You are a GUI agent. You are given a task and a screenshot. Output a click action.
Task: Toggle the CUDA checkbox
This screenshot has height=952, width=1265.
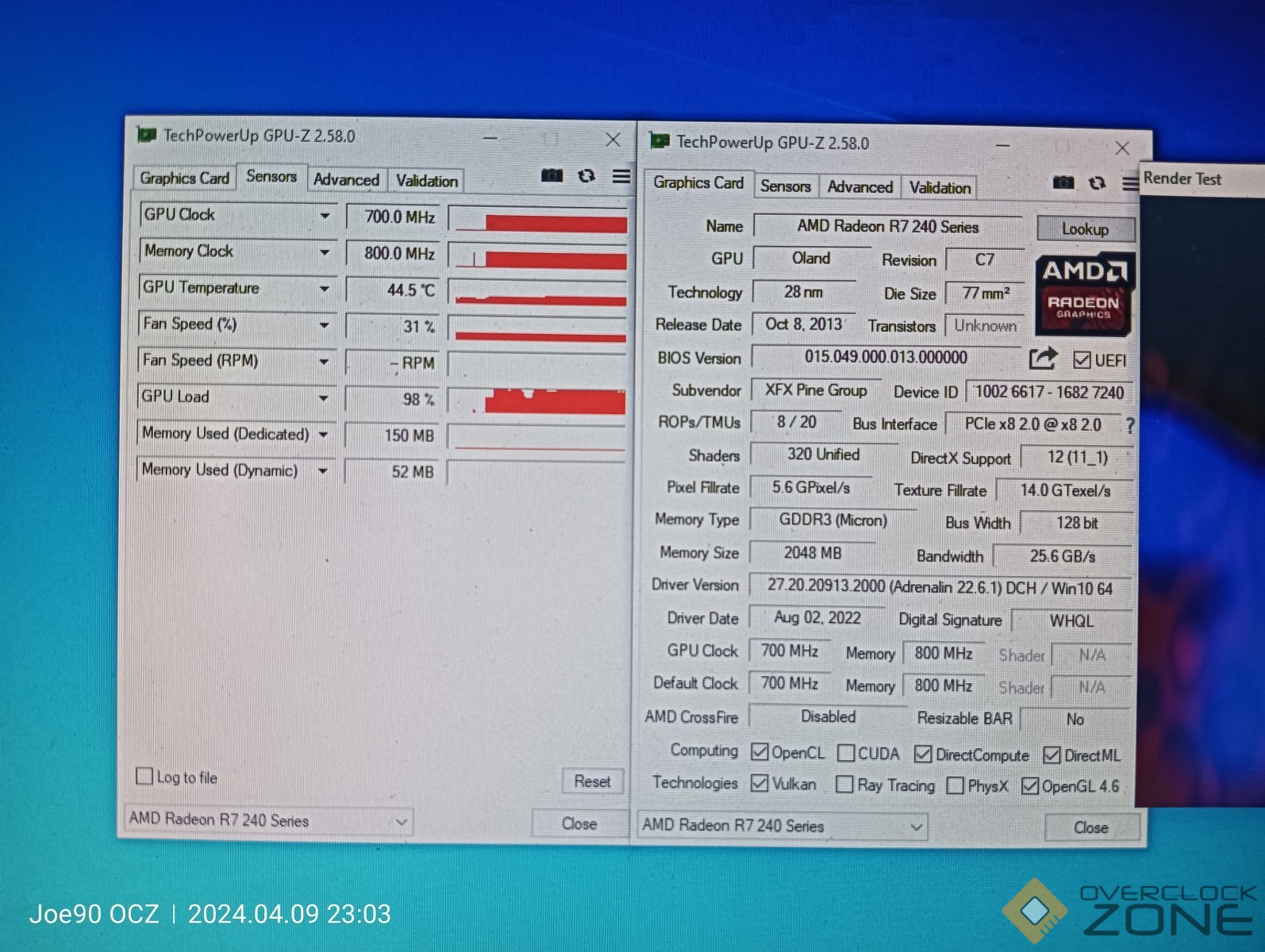click(846, 752)
